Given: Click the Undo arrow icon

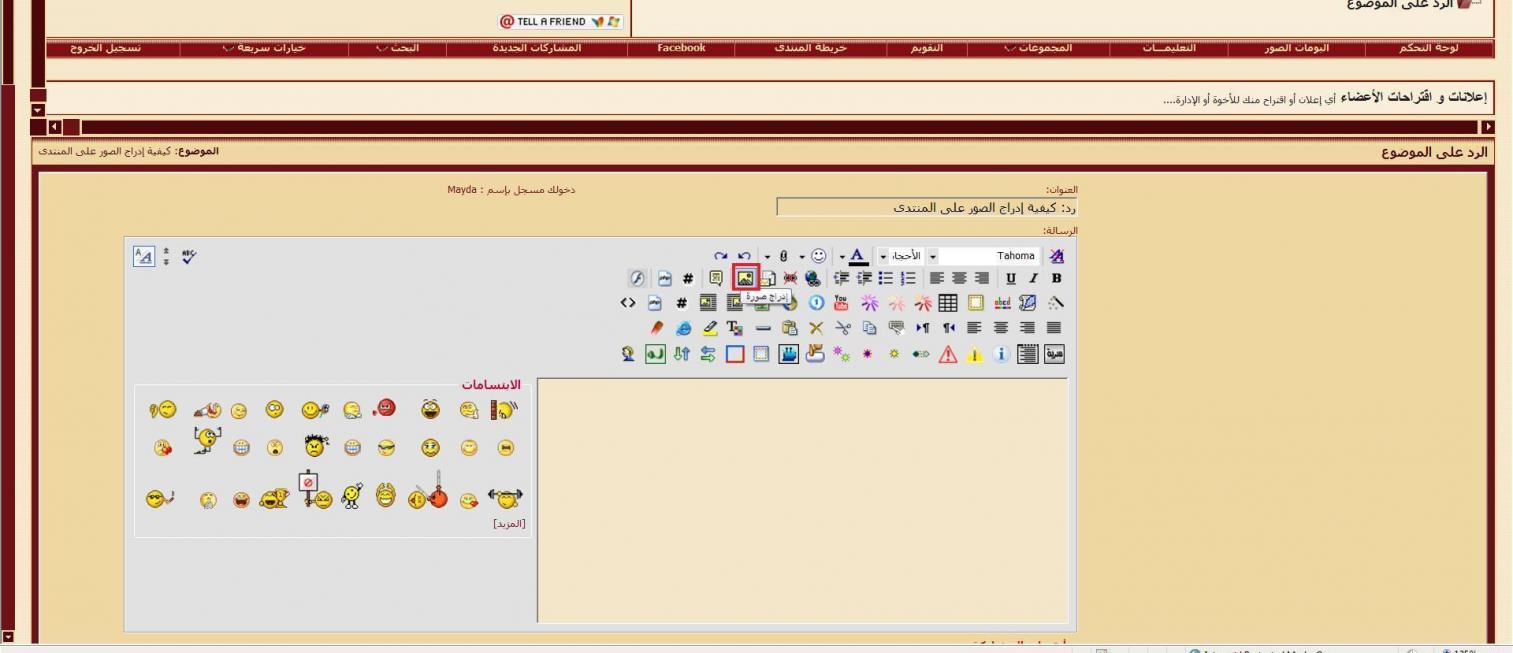Looking at the screenshot, I should coord(744,256).
